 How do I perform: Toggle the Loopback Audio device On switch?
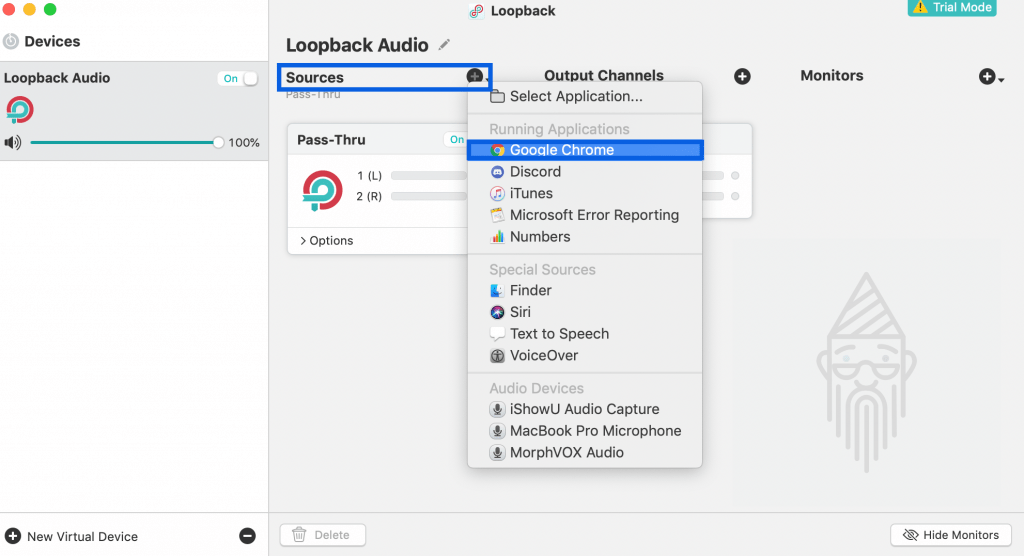pos(238,78)
